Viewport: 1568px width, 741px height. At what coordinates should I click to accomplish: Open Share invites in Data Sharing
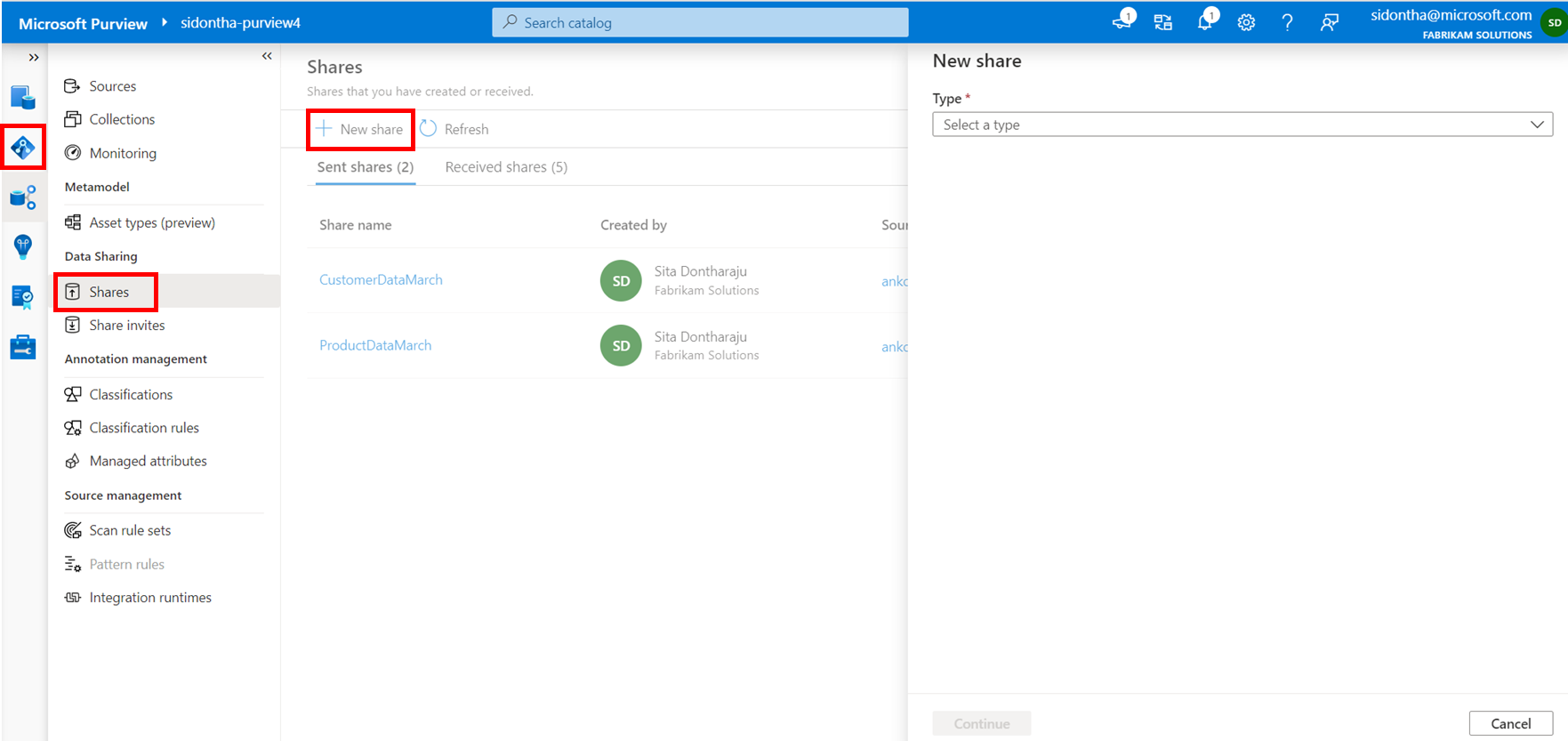[126, 326]
